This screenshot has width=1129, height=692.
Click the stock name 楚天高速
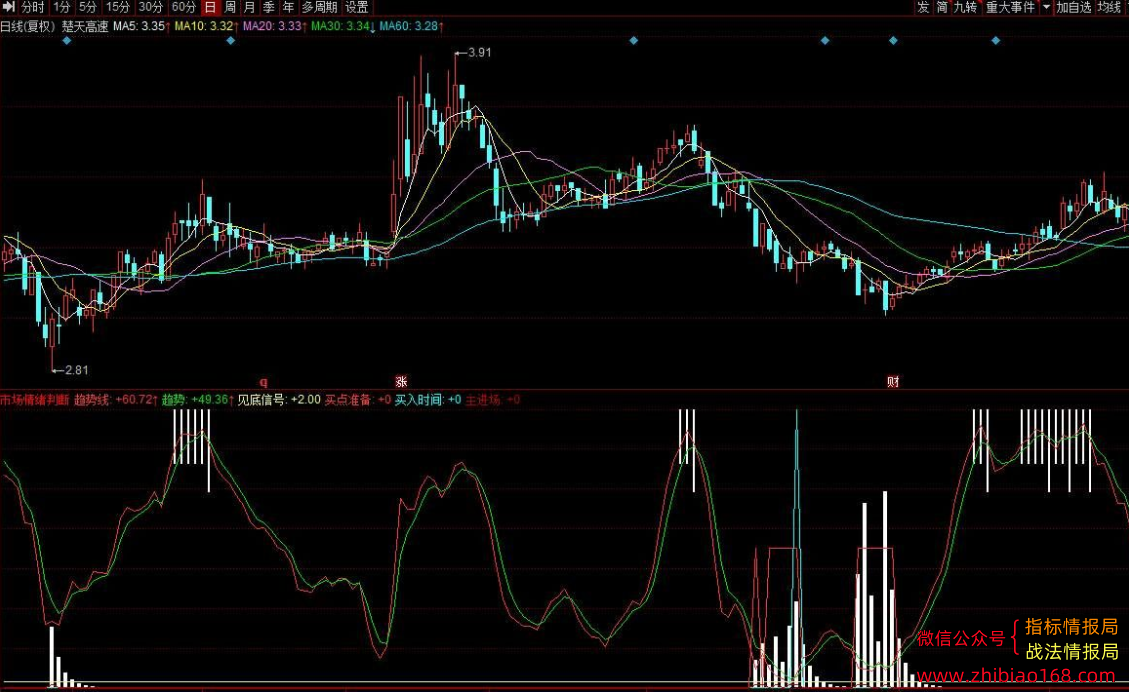click(85, 27)
